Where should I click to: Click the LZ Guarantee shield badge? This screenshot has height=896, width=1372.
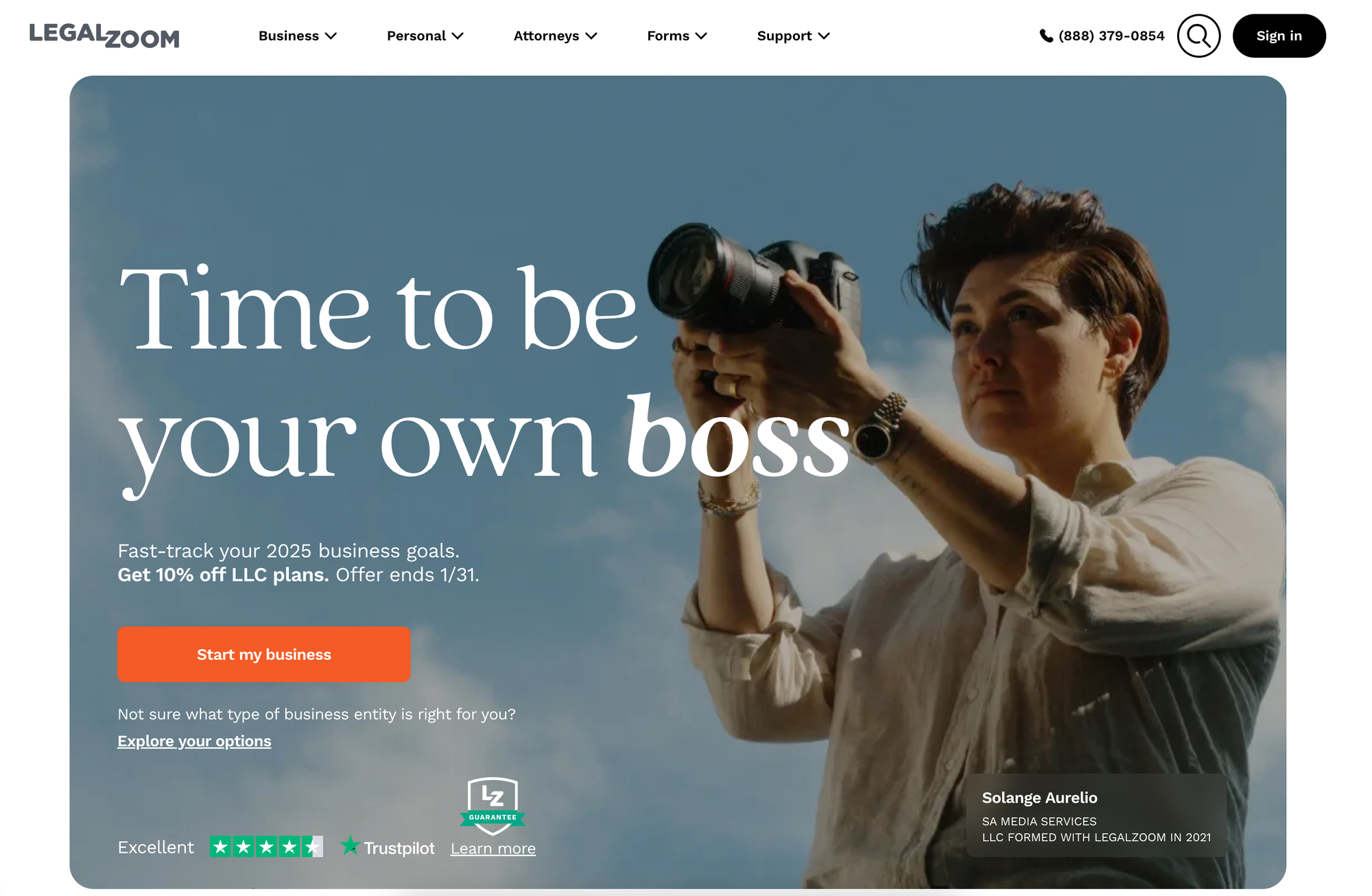(493, 806)
